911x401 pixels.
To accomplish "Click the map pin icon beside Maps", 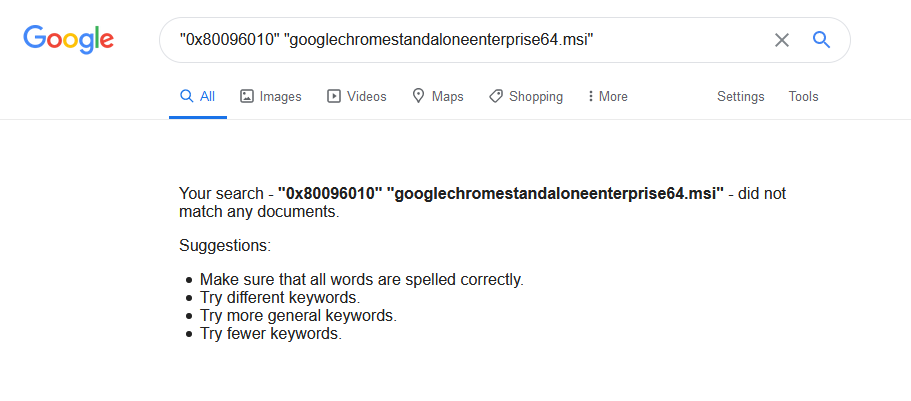I will coord(419,97).
